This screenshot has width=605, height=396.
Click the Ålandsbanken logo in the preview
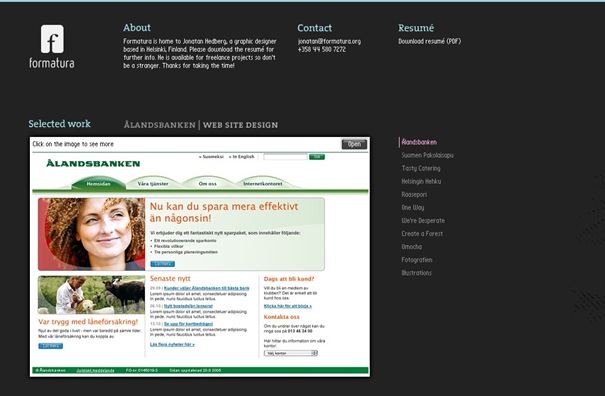93,163
